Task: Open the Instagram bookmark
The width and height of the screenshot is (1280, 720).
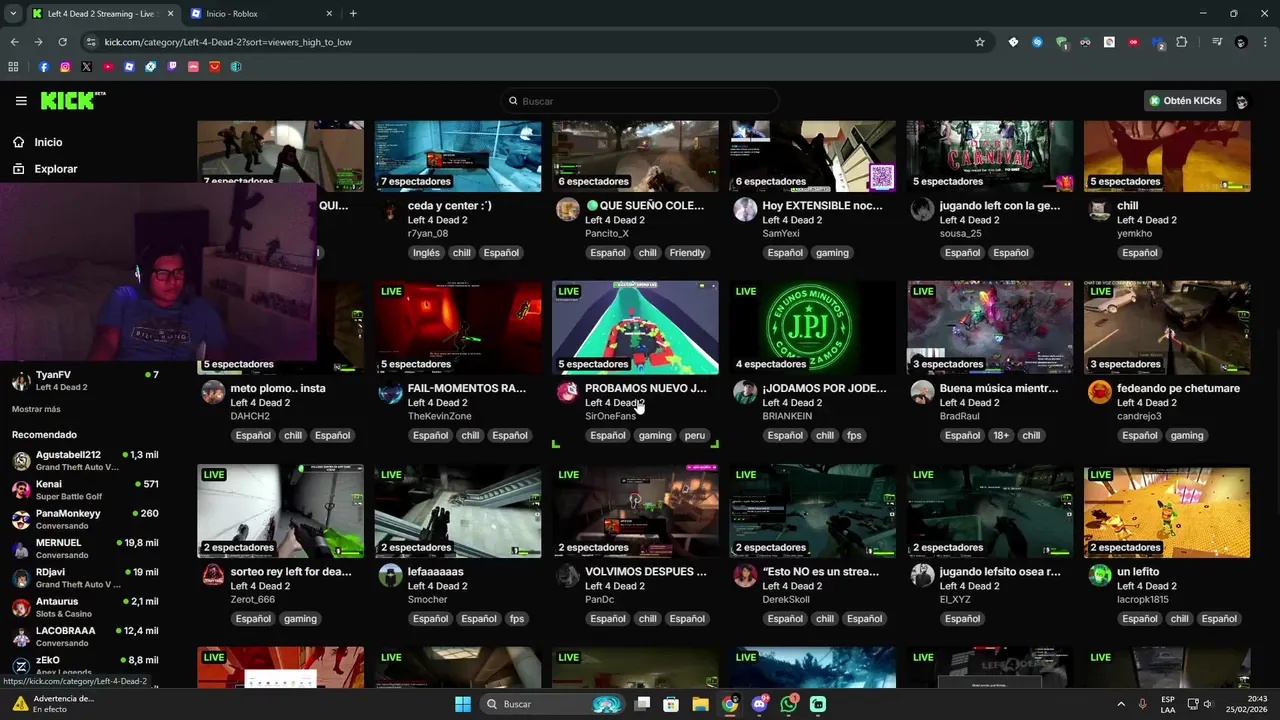Action: tap(65, 67)
